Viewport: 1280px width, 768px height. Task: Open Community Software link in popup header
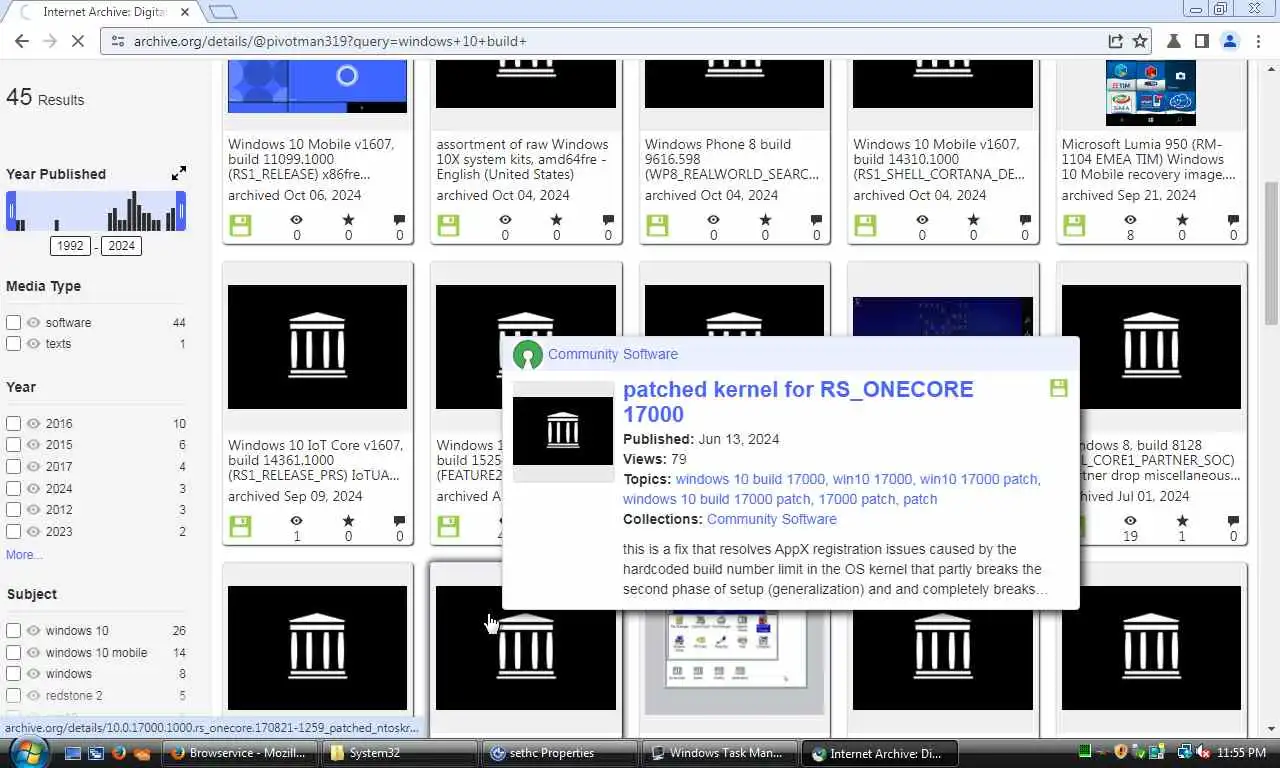pyautogui.click(x=613, y=354)
